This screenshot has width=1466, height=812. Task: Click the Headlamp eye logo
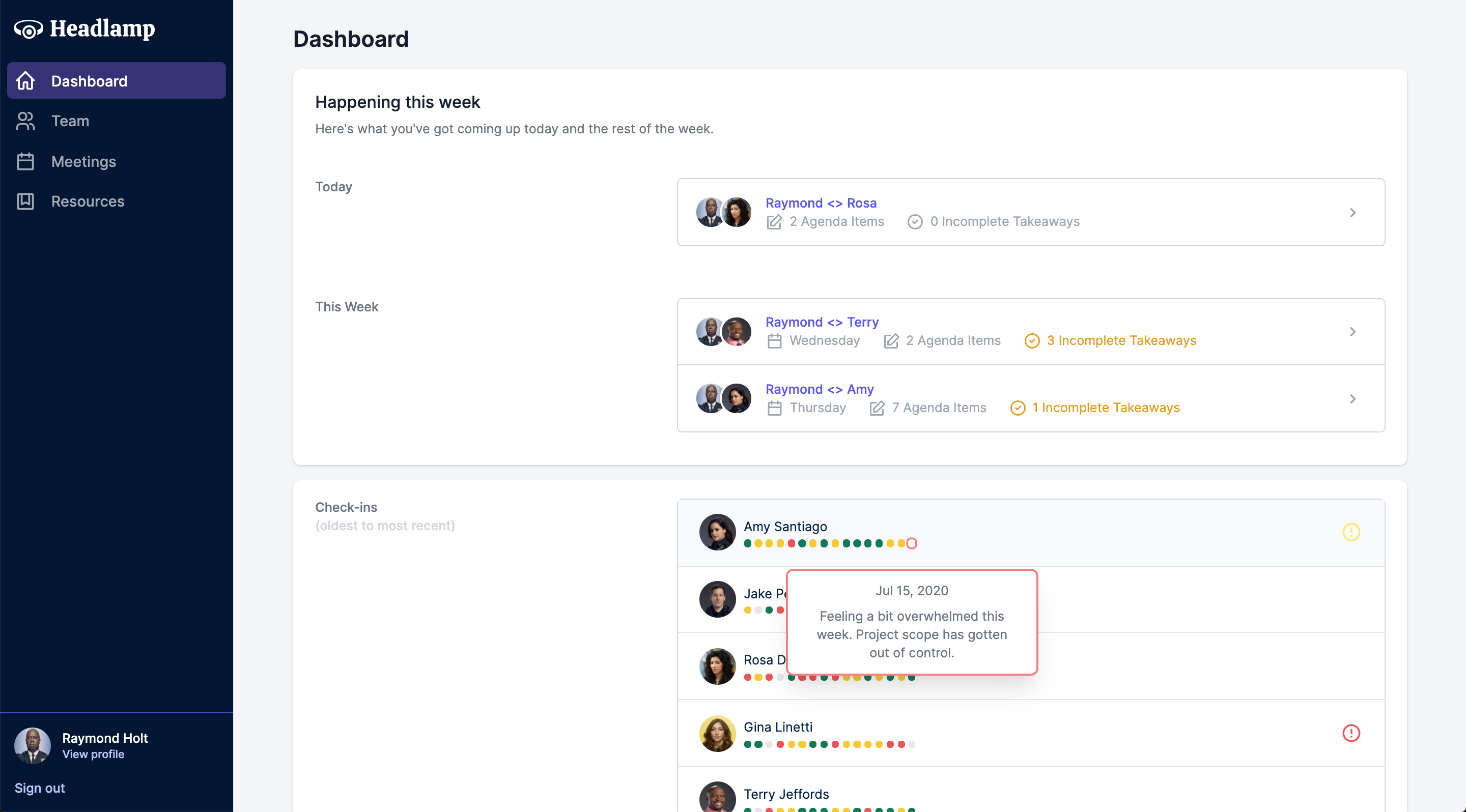pos(29,29)
